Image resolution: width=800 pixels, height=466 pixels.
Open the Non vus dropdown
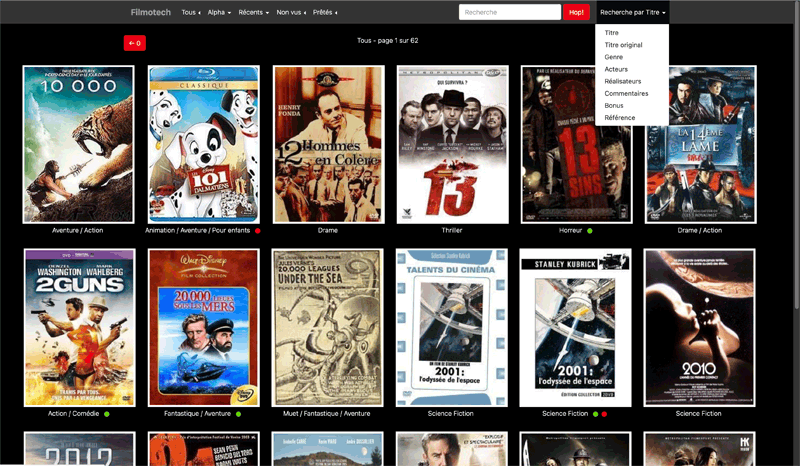click(x=291, y=12)
